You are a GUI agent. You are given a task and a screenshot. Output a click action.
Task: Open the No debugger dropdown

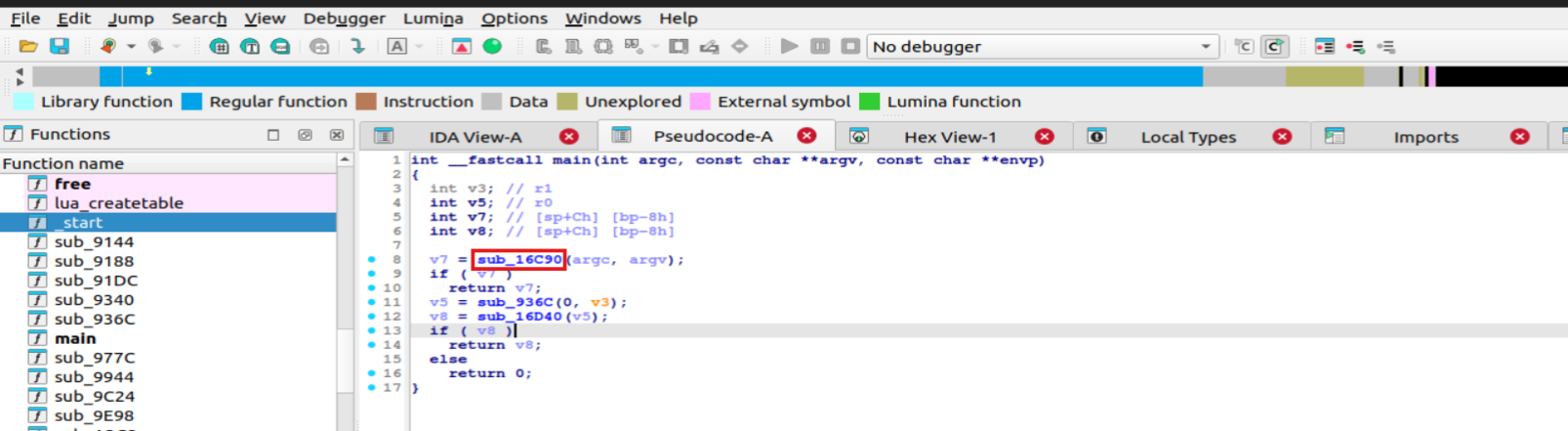pos(1043,46)
